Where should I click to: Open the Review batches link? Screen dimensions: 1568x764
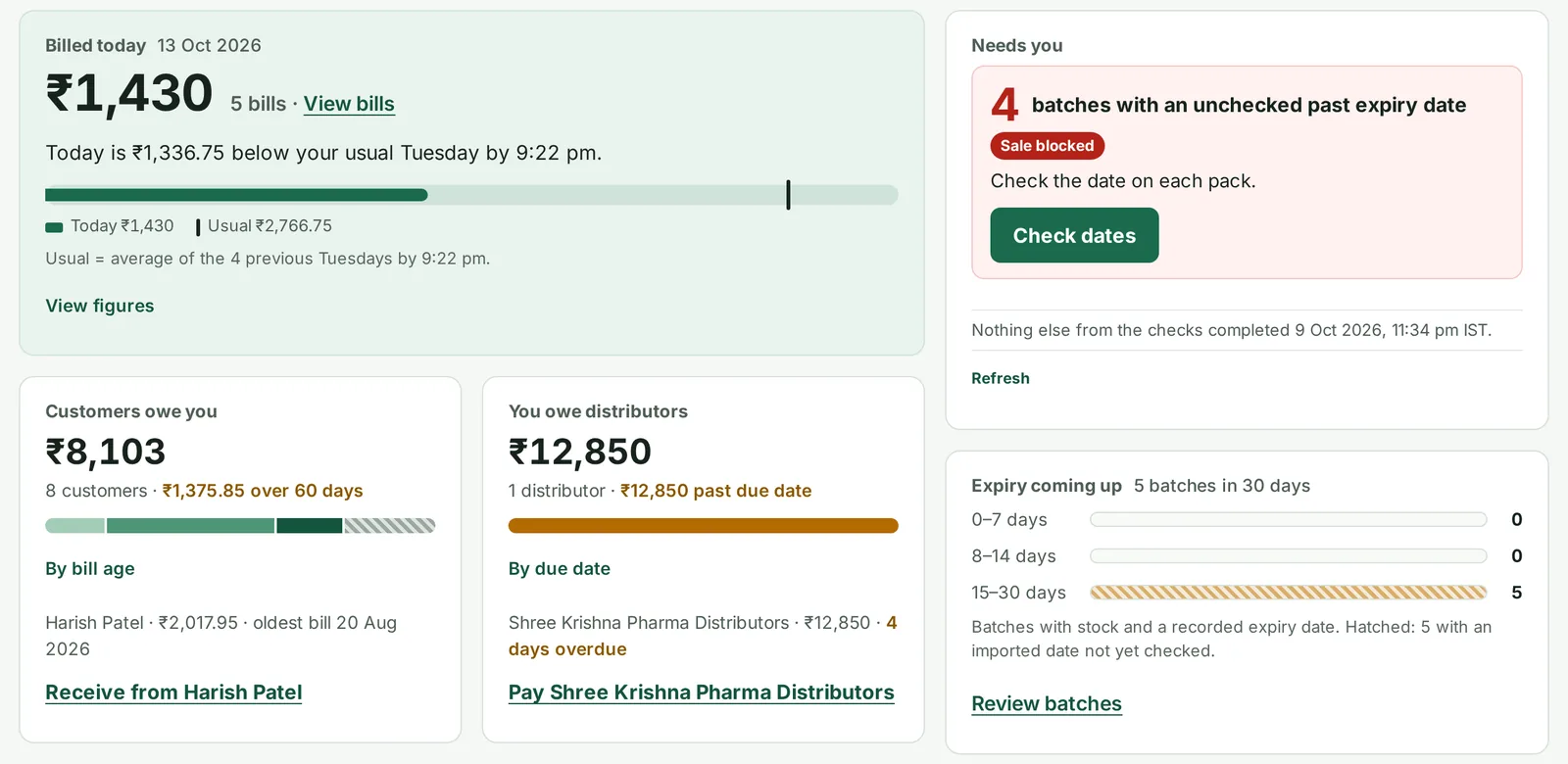pos(1047,703)
